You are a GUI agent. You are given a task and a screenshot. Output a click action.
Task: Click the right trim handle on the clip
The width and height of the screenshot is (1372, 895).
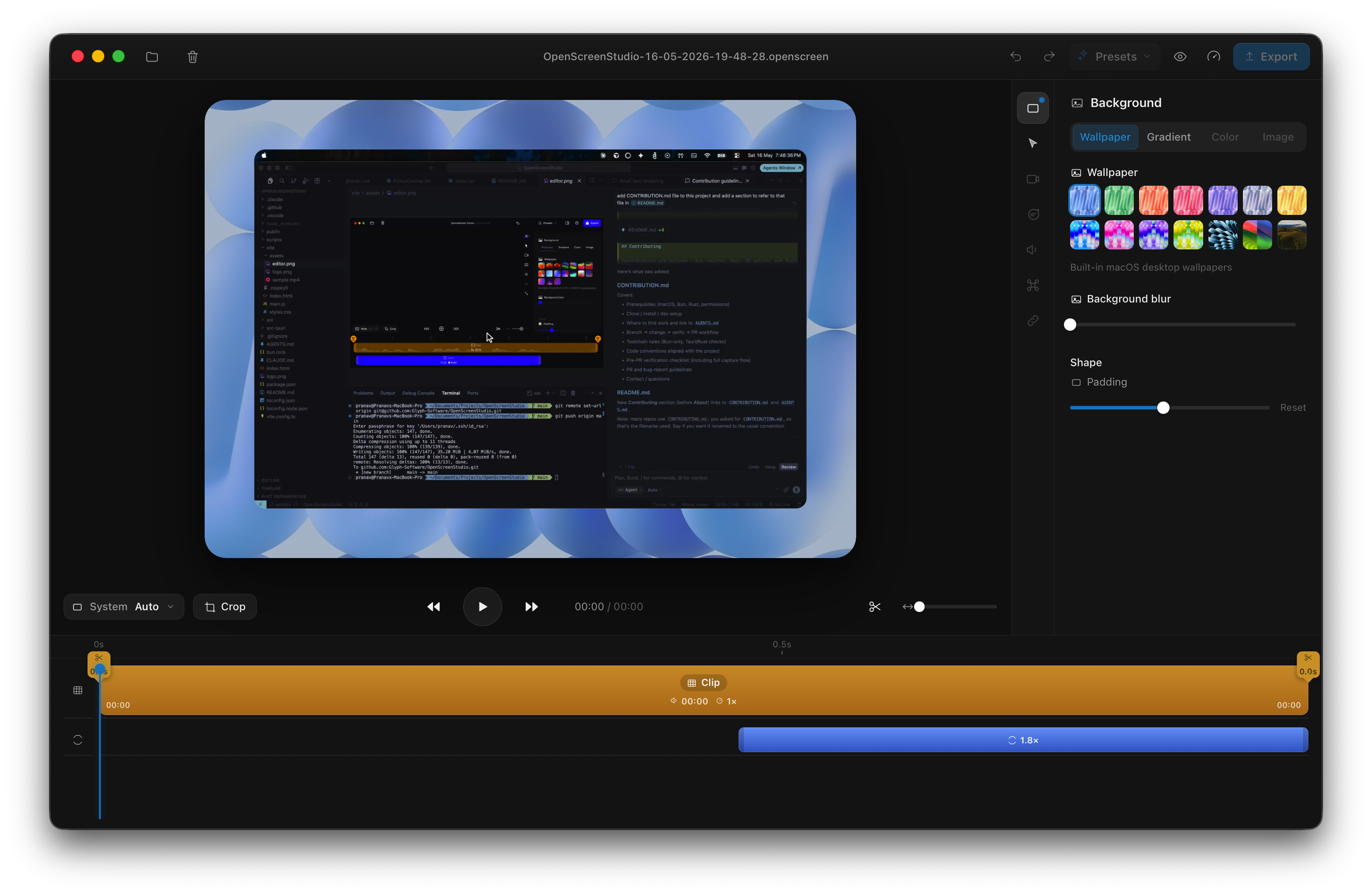tap(1307, 665)
